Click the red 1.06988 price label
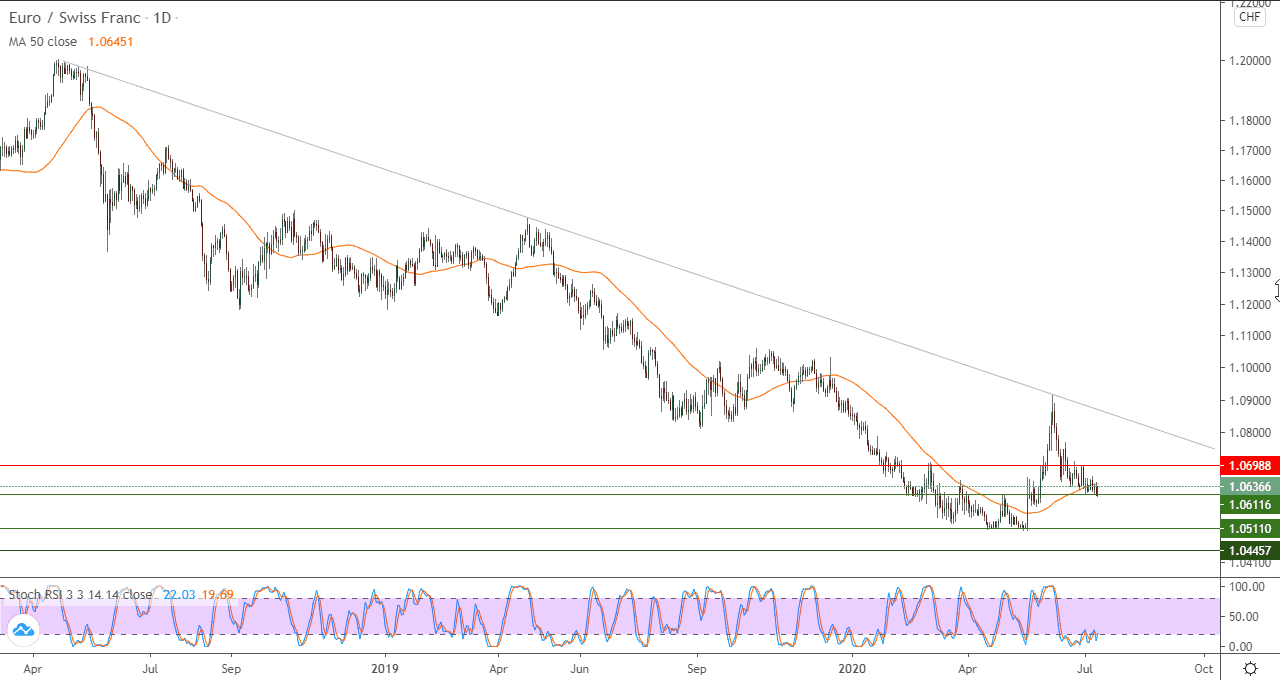This screenshot has height=680, width=1280. point(1249,466)
